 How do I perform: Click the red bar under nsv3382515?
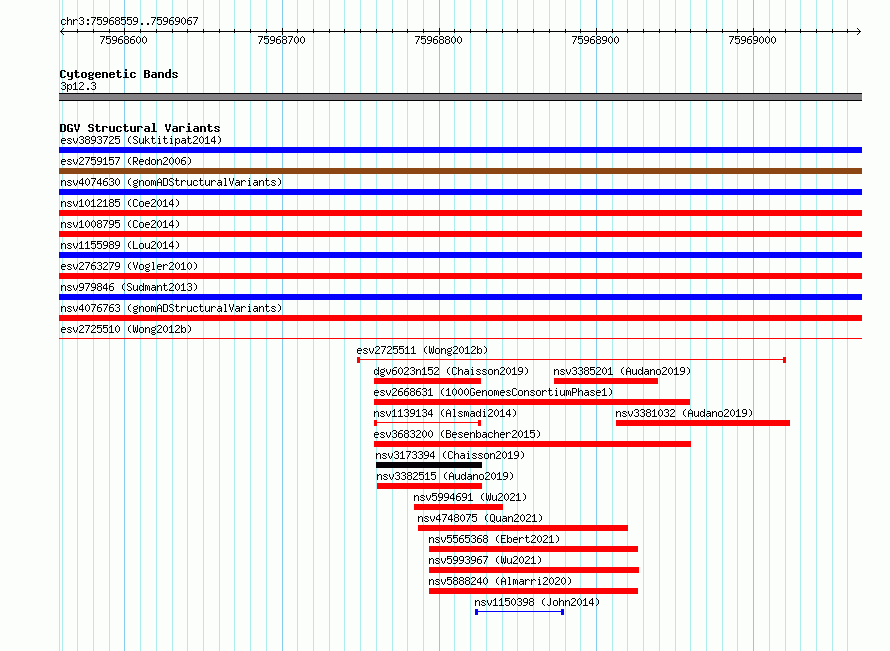point(429,486)
